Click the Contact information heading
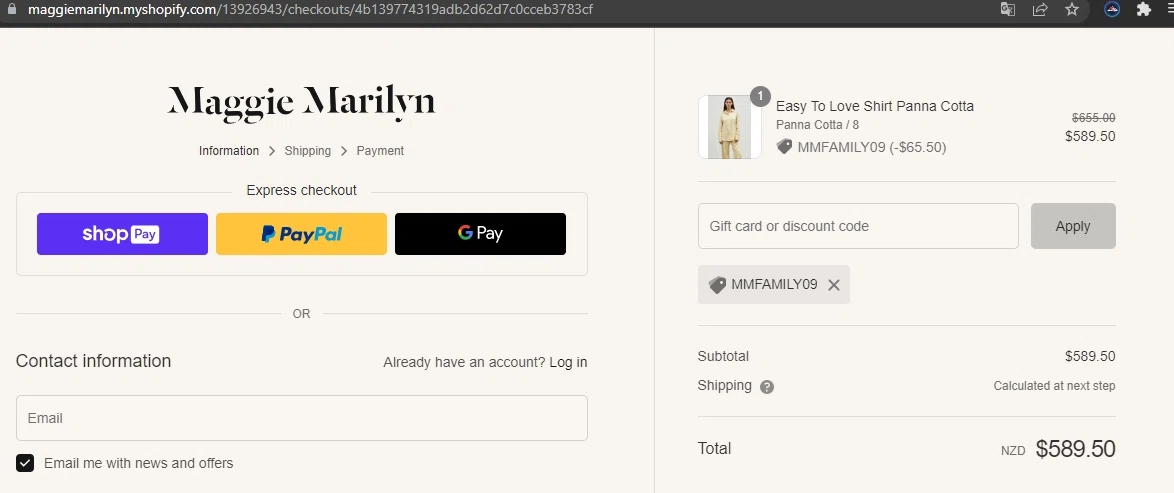The height and width of the screenshot is (493, 1174). [94, 361]
